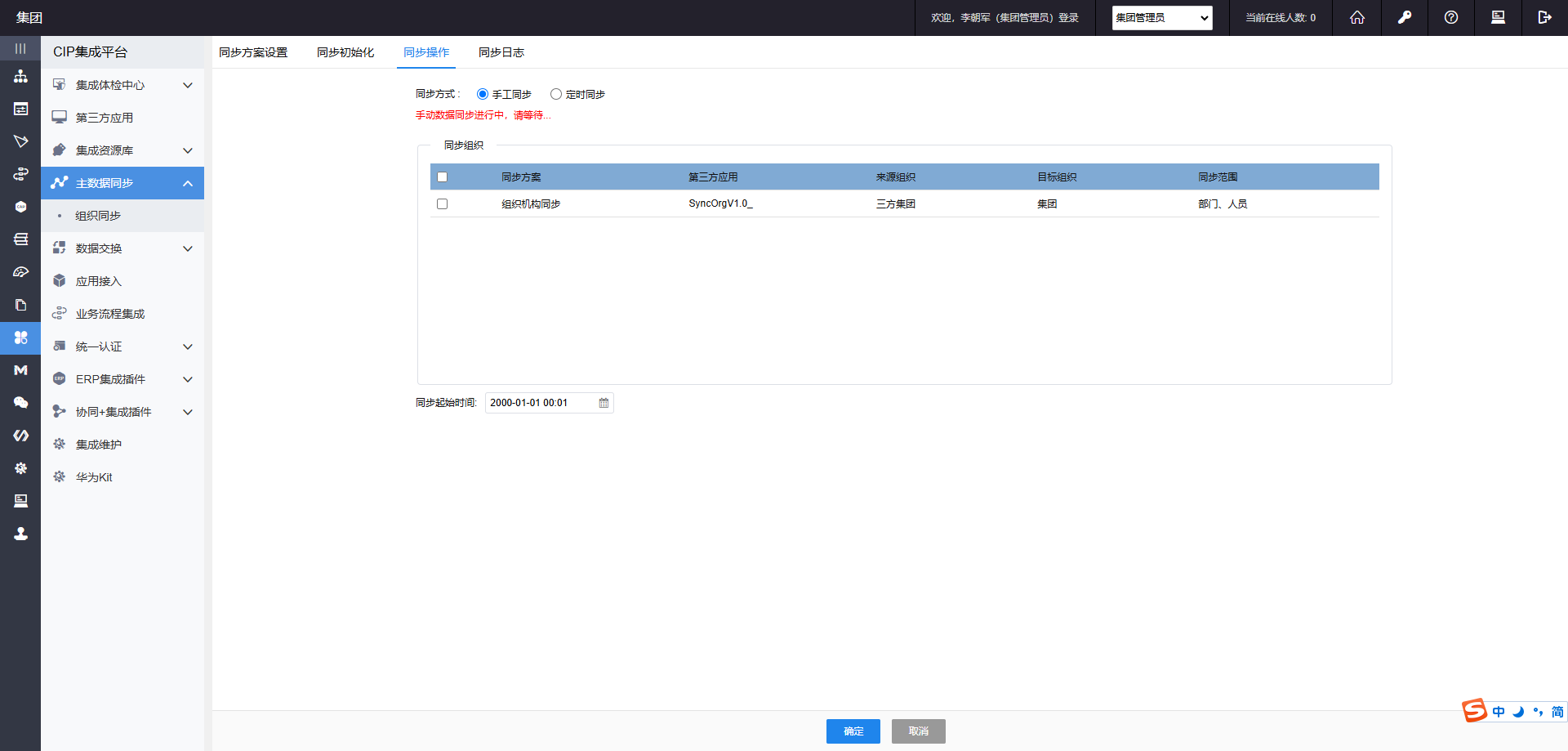This screenshot has height=751, width=1568.
Task: Click the hamburger menu icon in left rail
Action: (20, 48)
